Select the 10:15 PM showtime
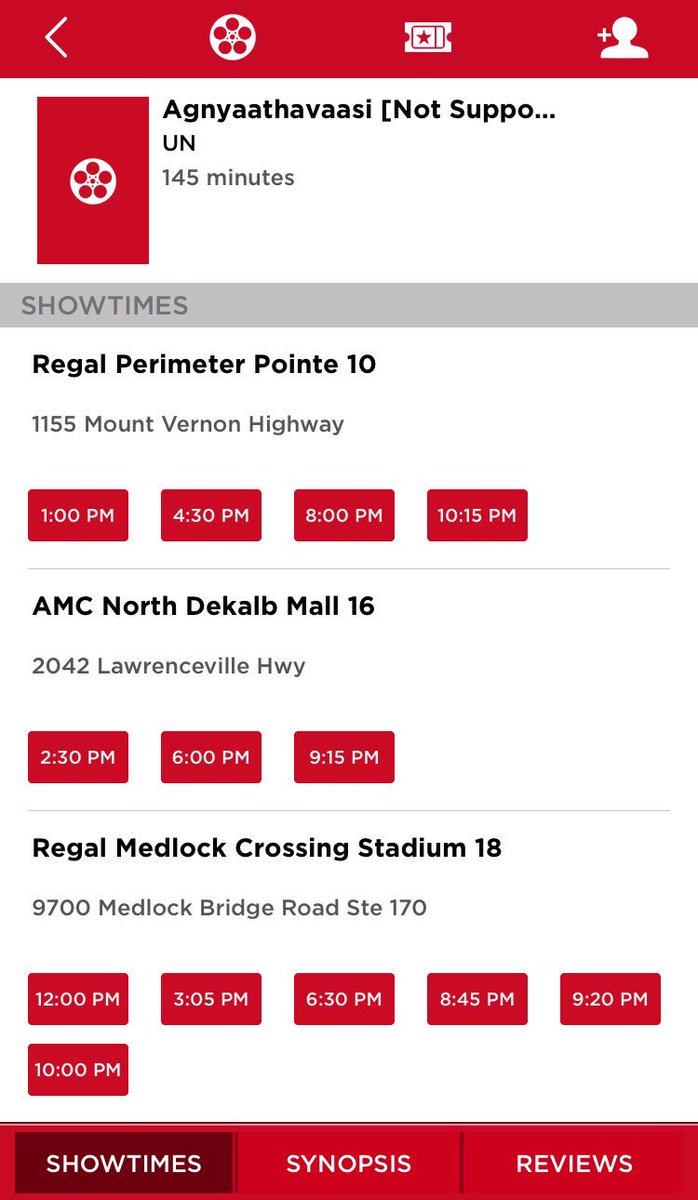The image size is (698, 1200). pos(477,516)
